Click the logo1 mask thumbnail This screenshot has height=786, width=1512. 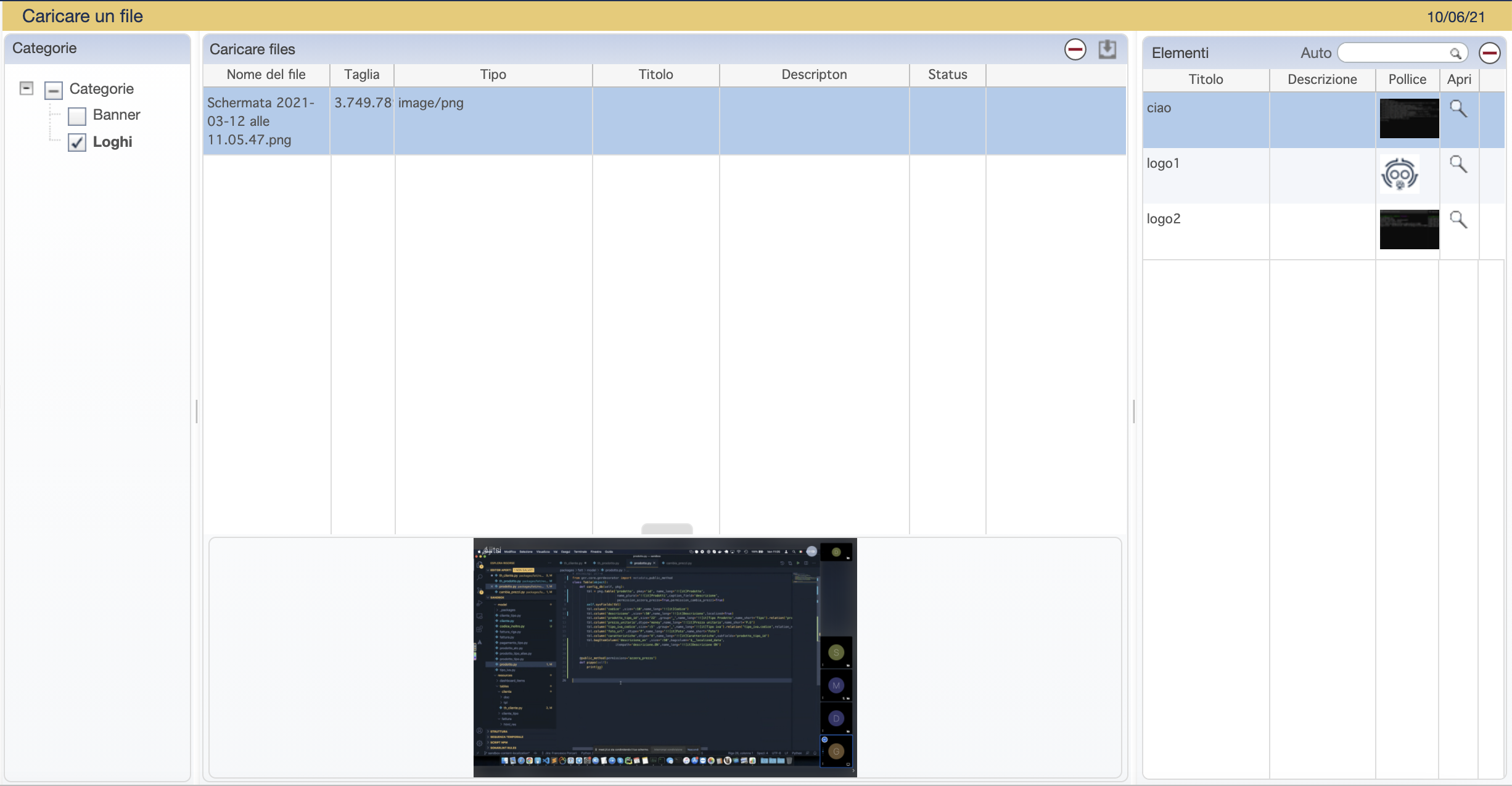tap(1400, 174)
